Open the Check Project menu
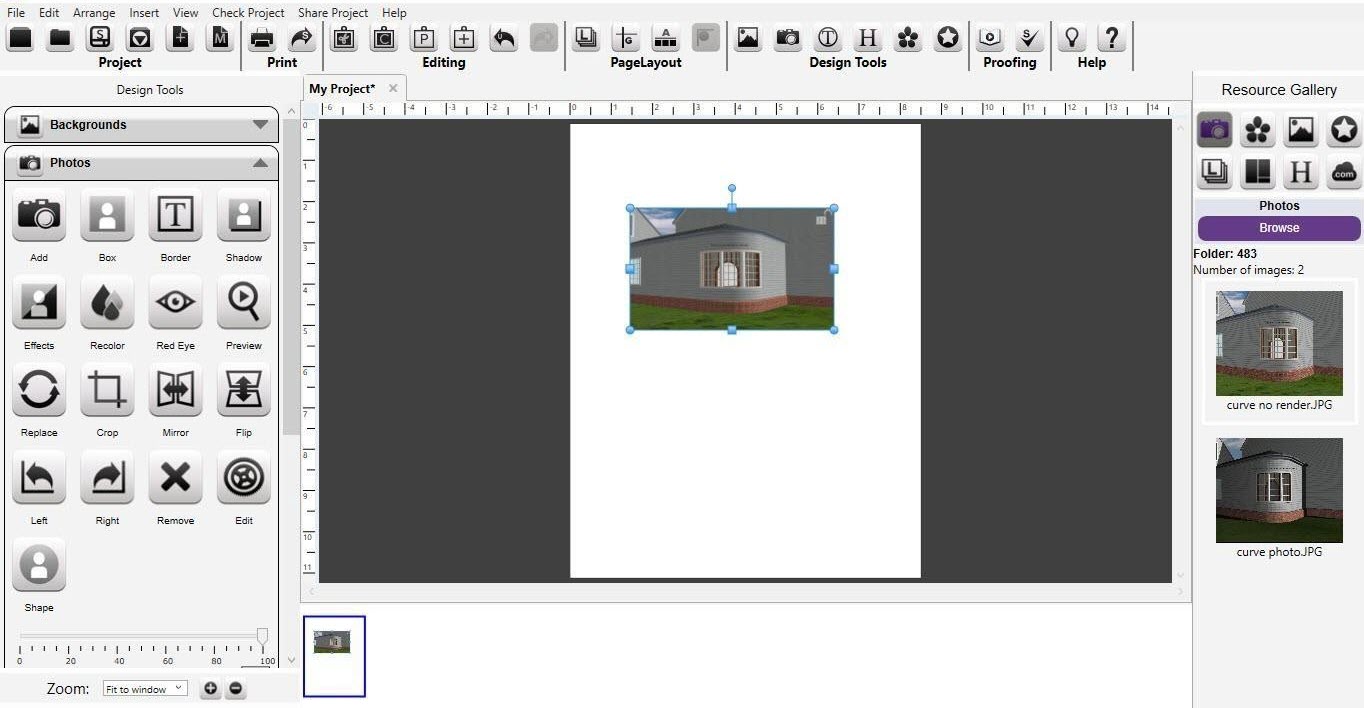The image size is (1364, 708). pos(248,13)
